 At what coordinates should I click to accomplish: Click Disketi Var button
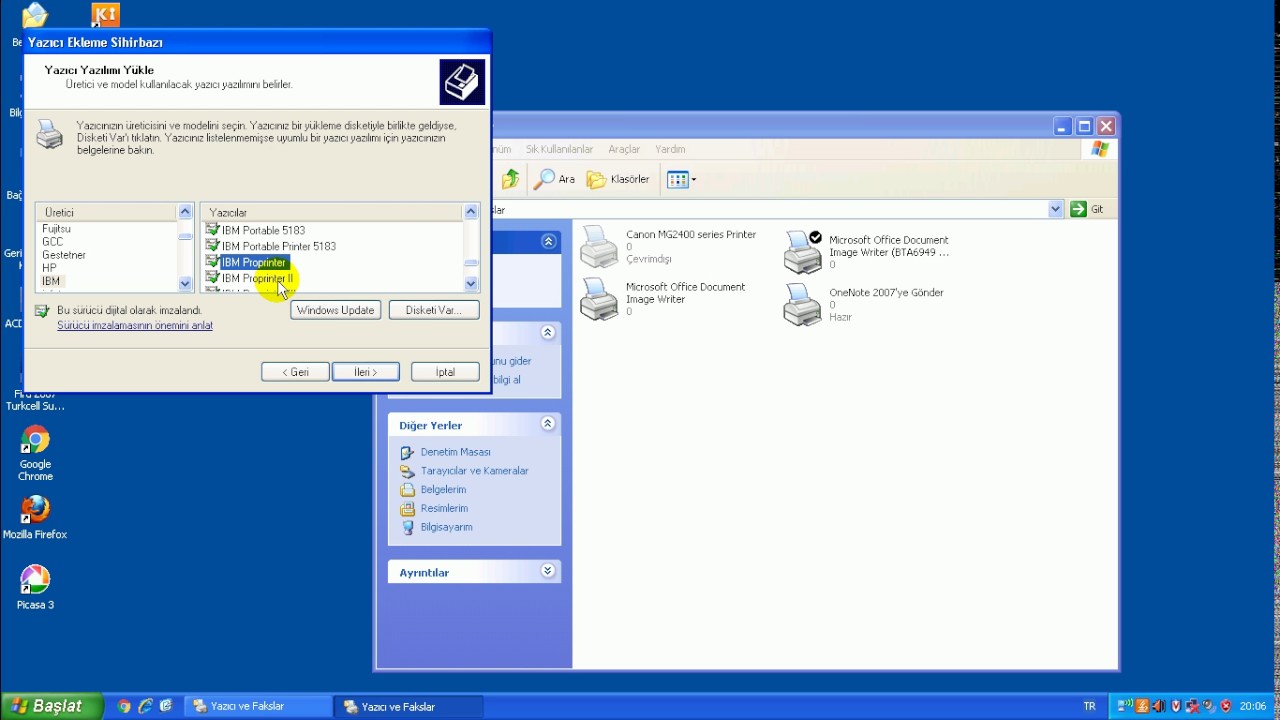click(434, 310)
